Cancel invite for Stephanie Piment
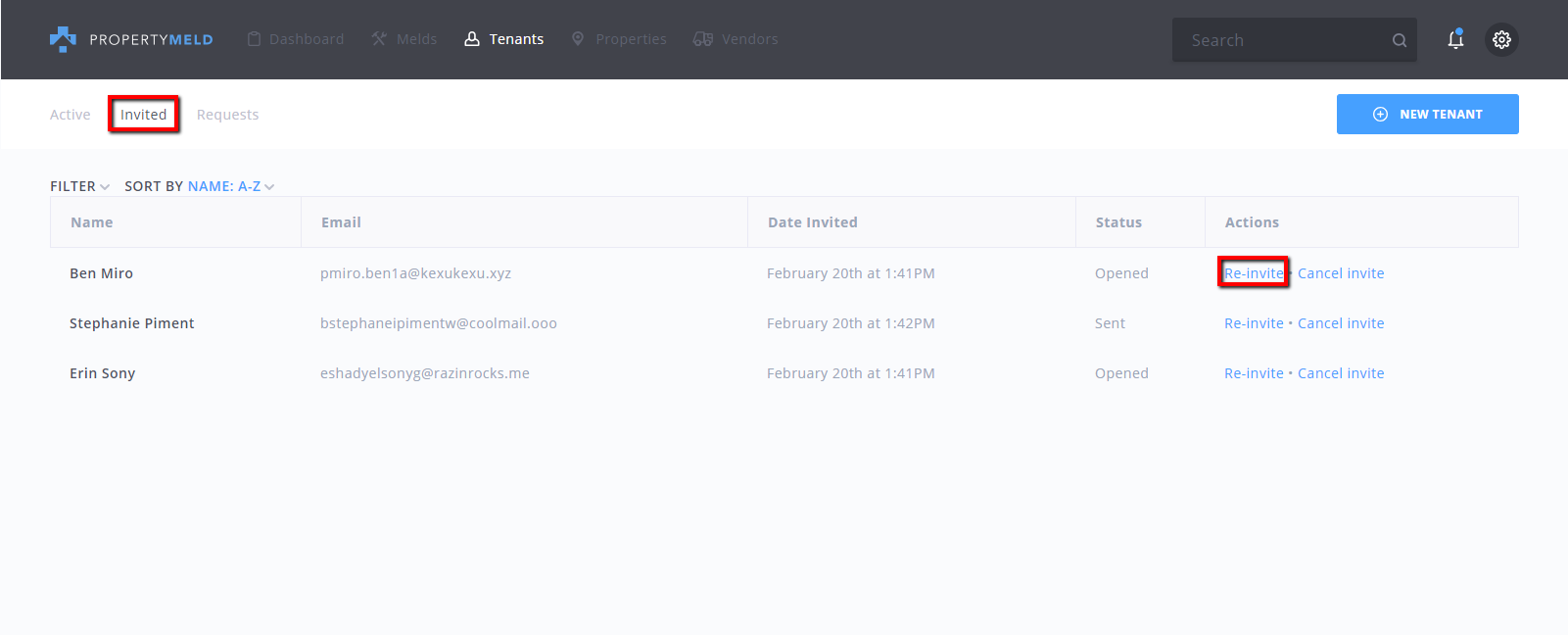1568x635 pixels. [x=1341, y=323]
